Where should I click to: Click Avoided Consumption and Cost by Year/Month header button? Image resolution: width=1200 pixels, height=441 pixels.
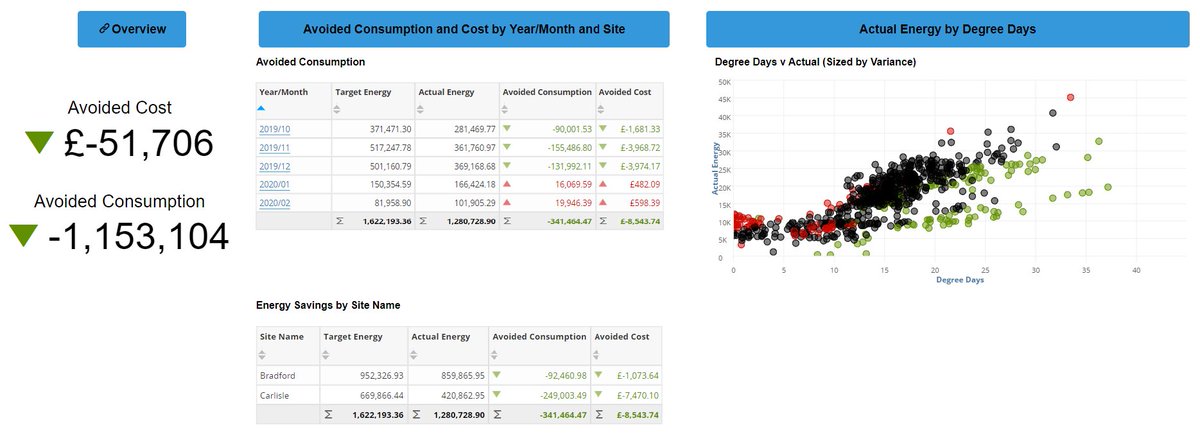(x=464, y=29)
